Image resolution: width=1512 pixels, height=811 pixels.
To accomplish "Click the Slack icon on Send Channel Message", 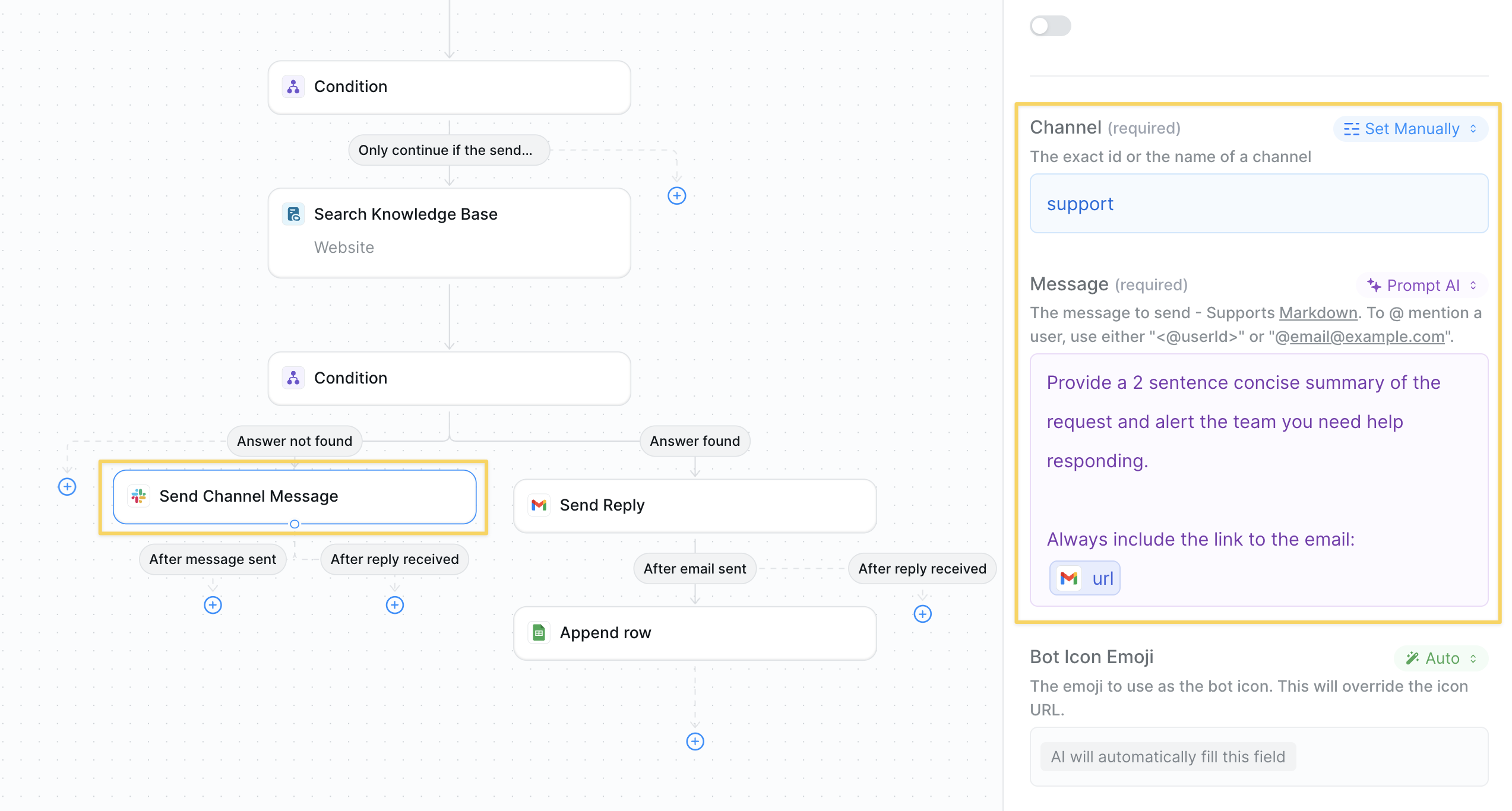I will [139, 496].
